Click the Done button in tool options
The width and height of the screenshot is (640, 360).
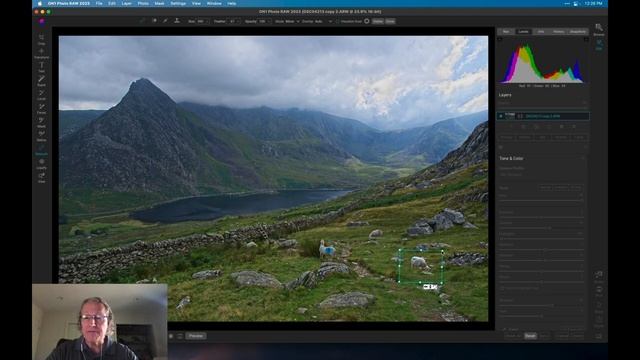pyautogui.click(x=390, y=21)
